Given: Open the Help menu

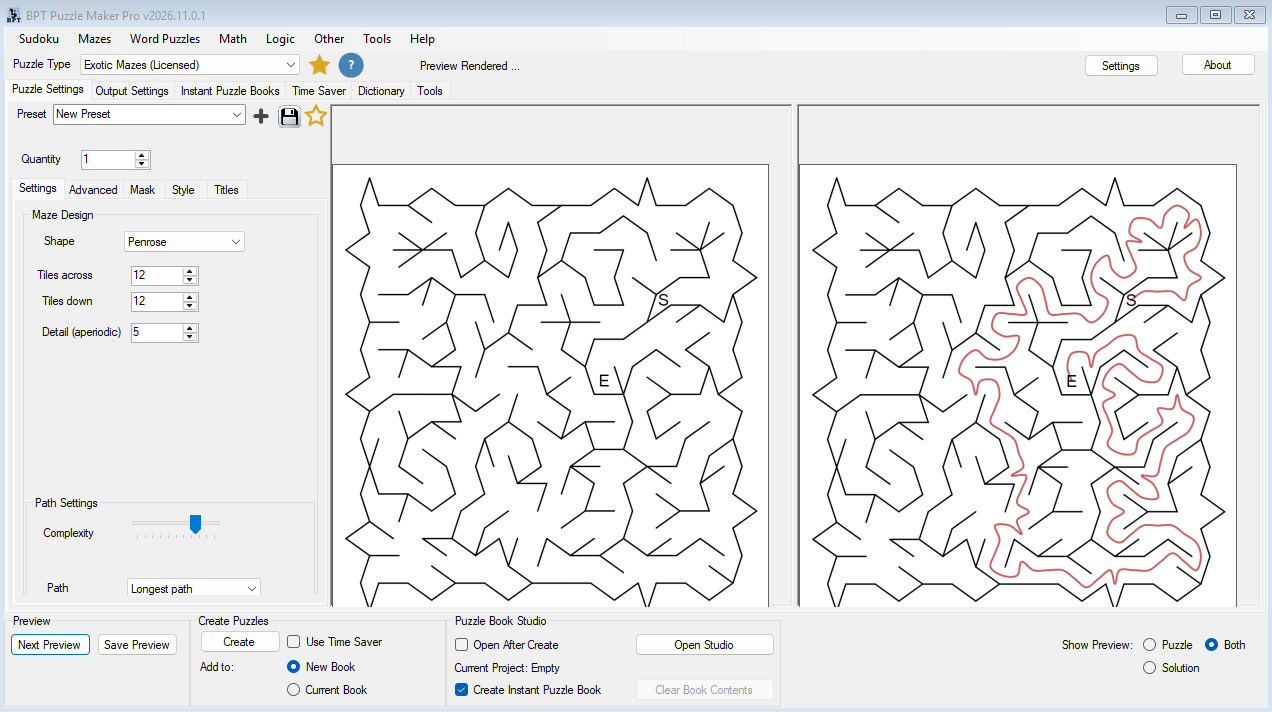Looking at the screenshot, I should [423, 39].
